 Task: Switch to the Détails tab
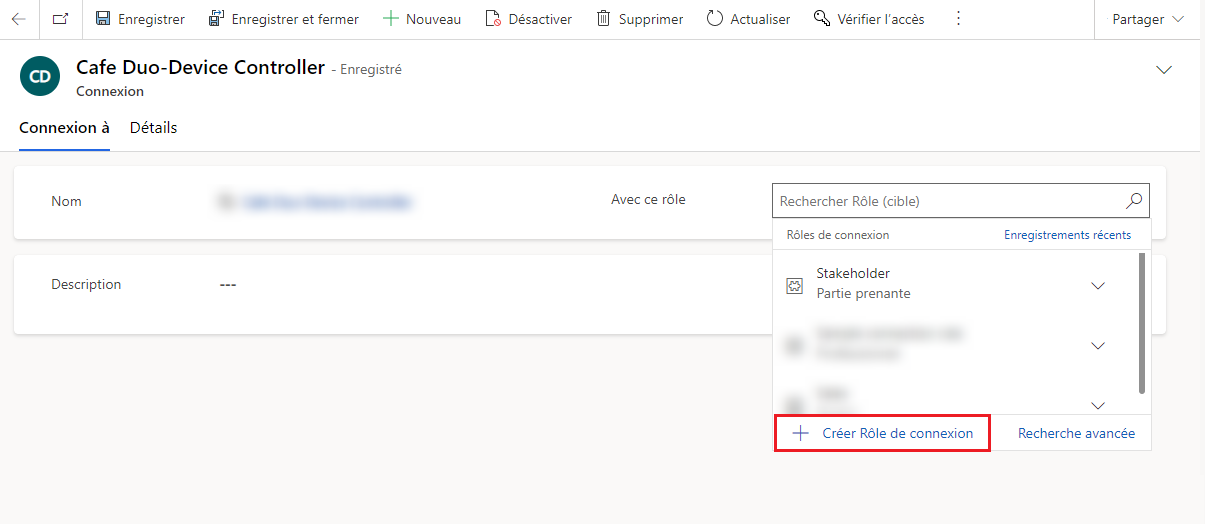click(153, 128)
